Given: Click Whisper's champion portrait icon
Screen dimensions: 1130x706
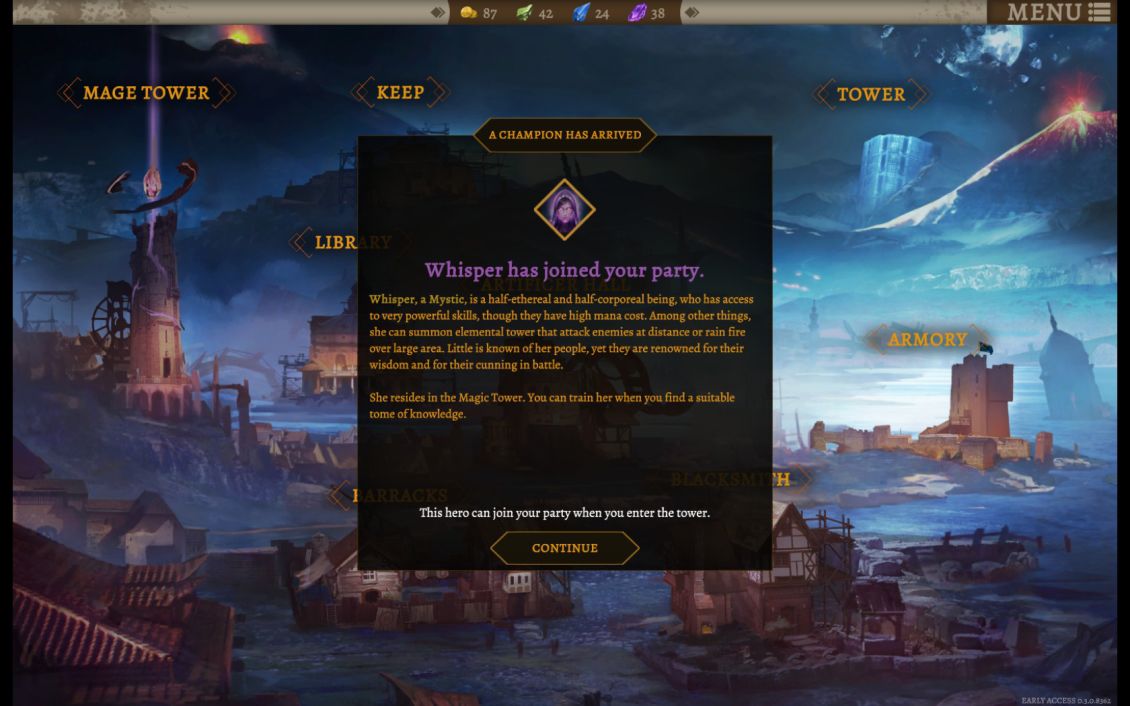Looking at the screenshot, I should [564, 210].
